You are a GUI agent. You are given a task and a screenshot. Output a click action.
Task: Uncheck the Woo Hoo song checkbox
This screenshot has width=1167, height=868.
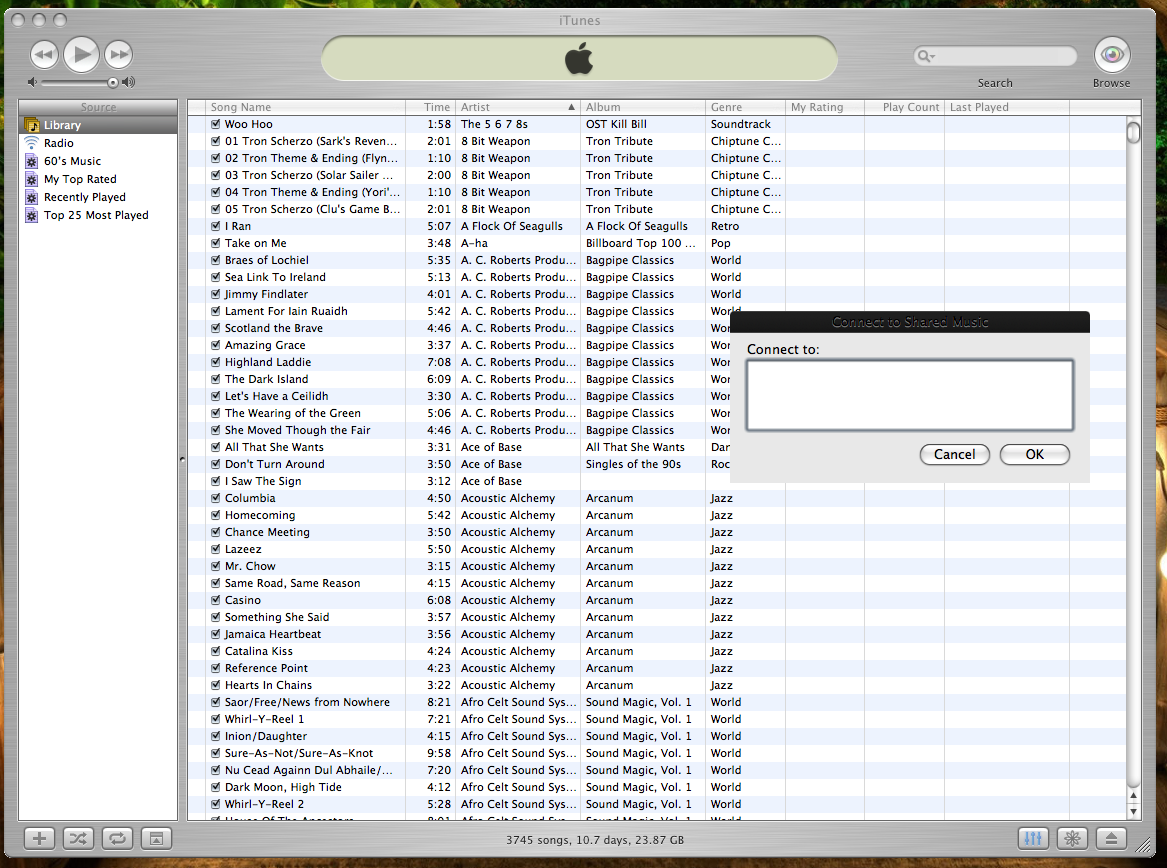click(215, 124)
